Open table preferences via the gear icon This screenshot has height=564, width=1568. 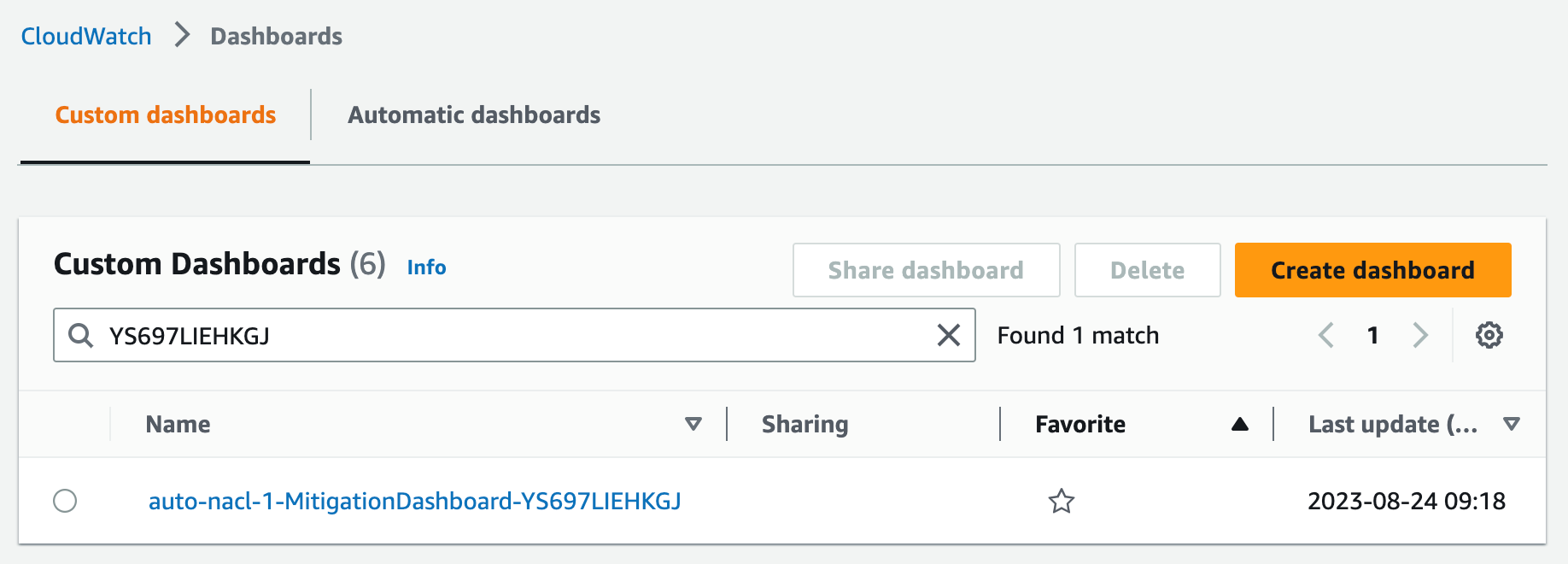pyautogui.click(x=1489, y=335)
